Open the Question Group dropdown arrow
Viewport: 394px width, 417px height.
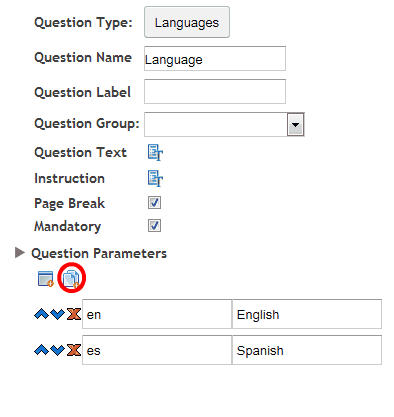click(295, 125)
